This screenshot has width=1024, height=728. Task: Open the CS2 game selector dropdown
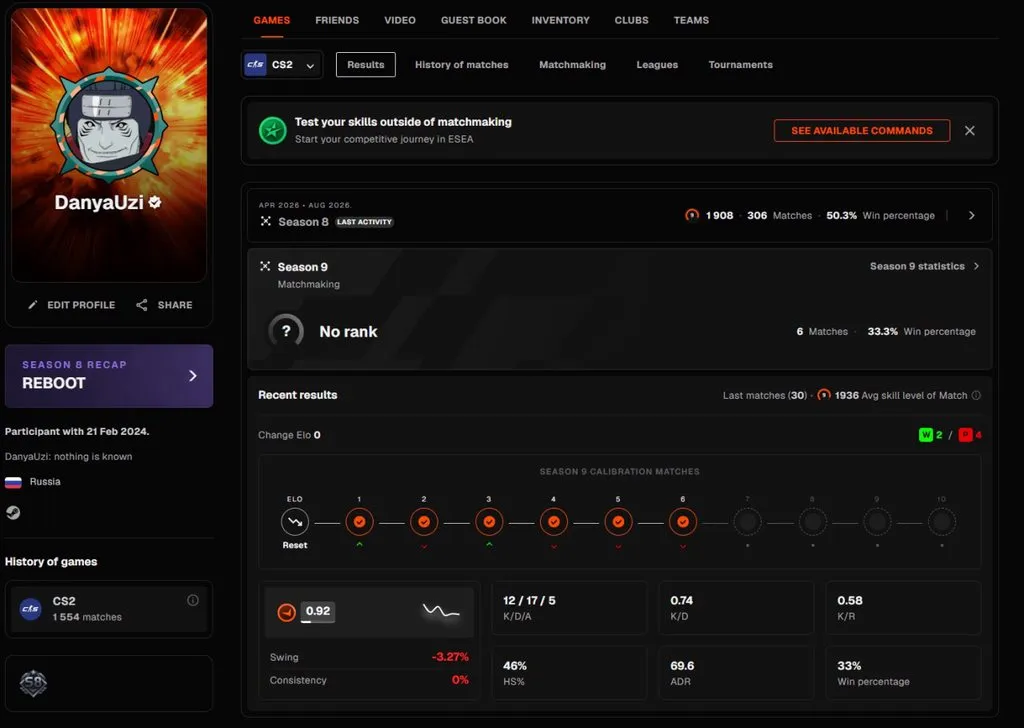[282, 65]
